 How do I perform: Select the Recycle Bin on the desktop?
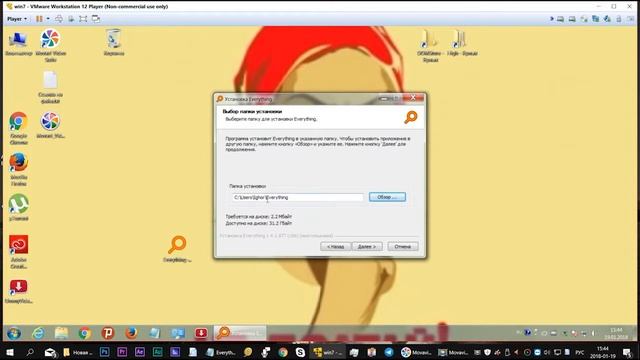tap(113, 42)
